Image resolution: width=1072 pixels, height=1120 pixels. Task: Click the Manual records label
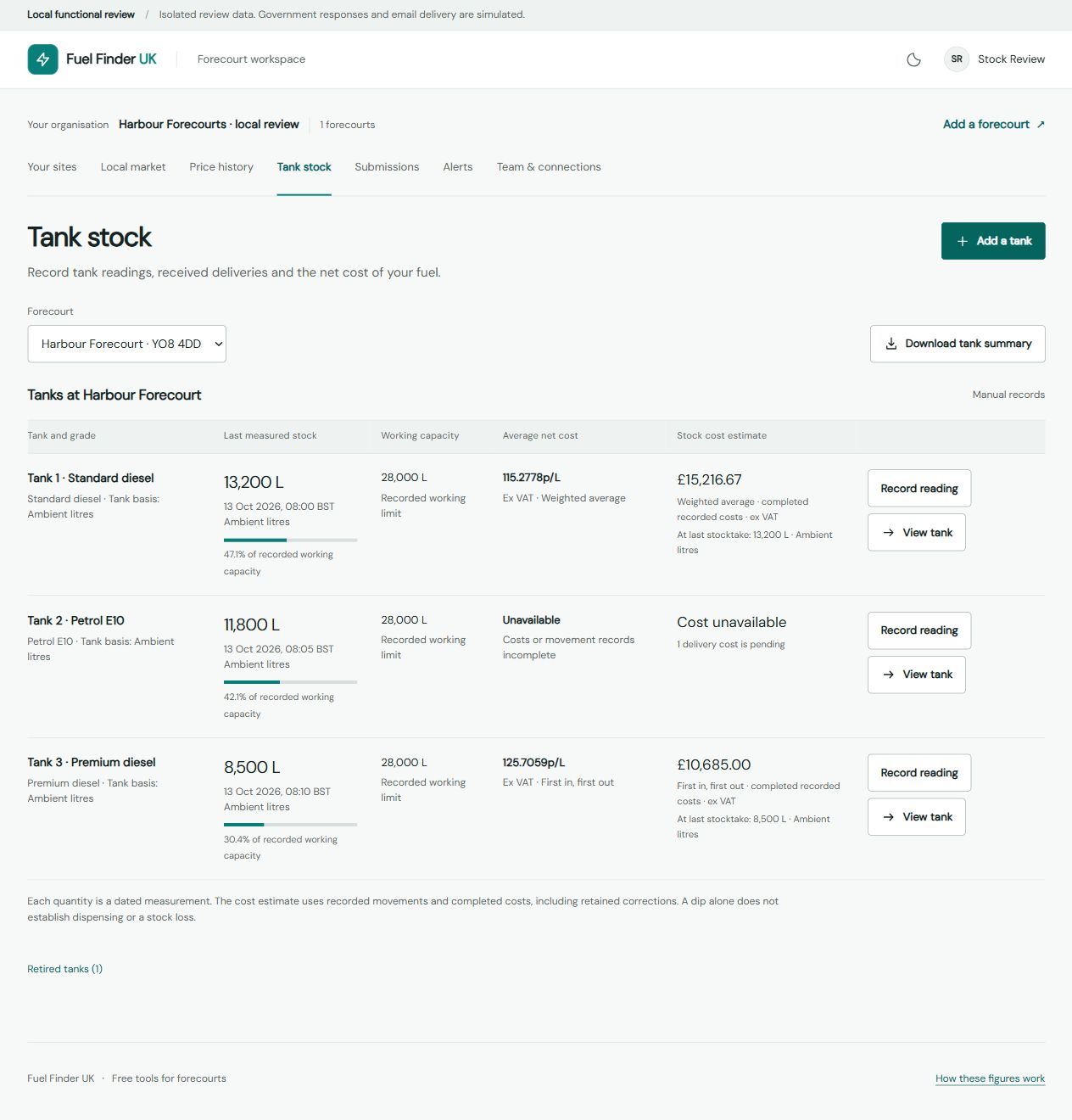pos(1008,395)
